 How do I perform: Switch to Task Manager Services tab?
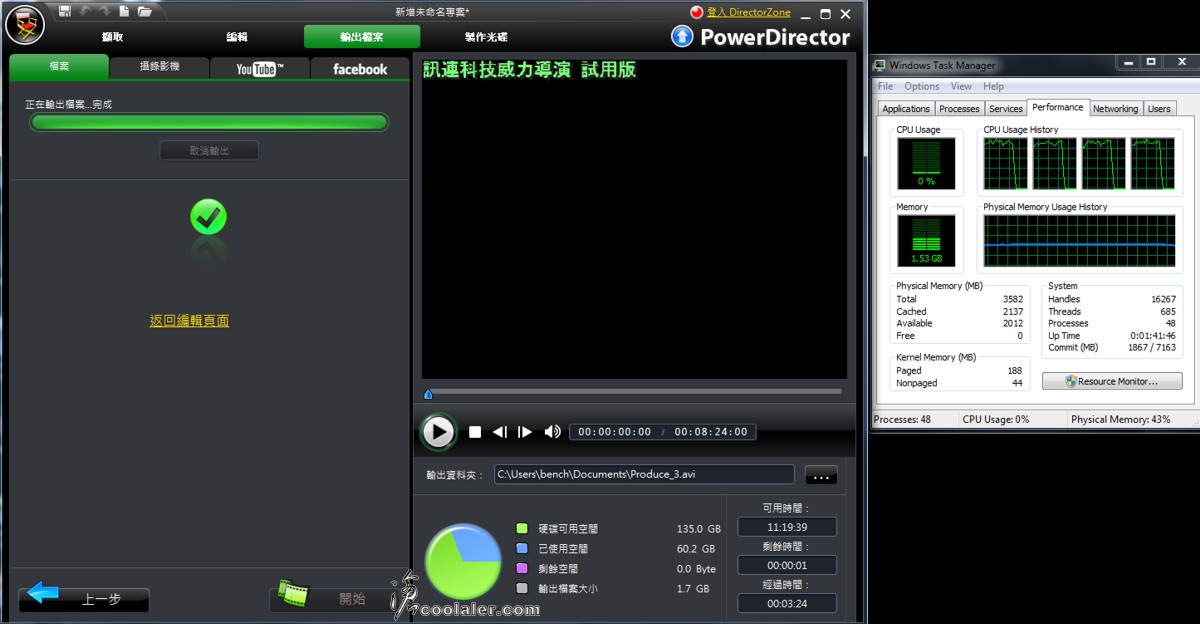tap(1006, 109)
